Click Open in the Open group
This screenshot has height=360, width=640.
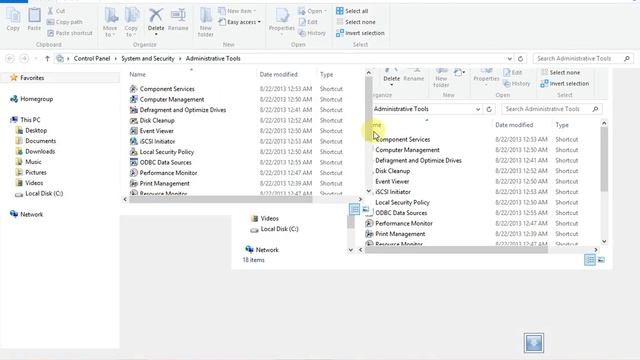click(313, 11)
